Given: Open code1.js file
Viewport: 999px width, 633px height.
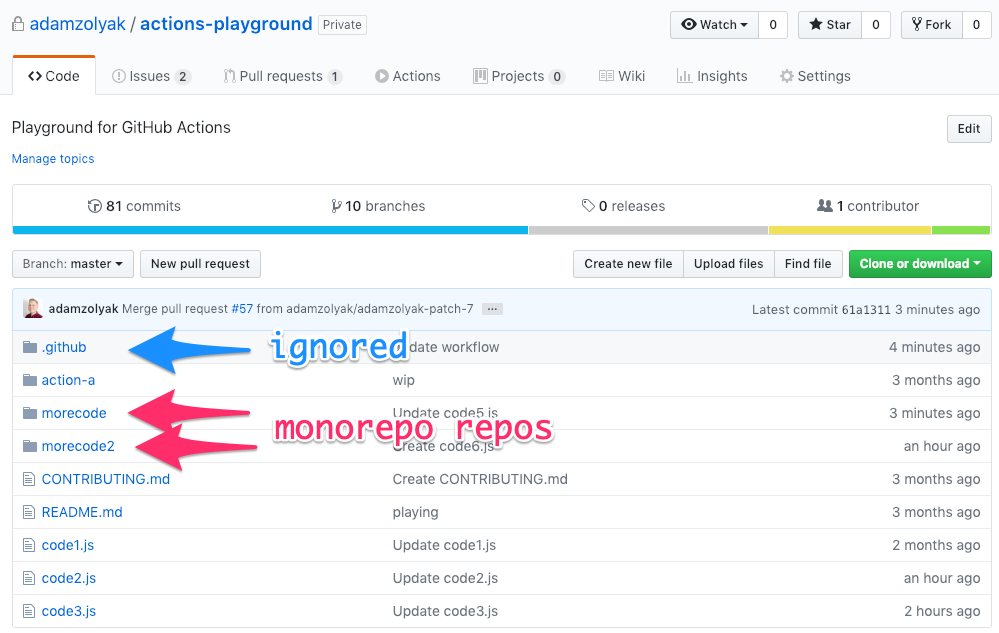Looking at the screenshot, I should coord(68,545).
